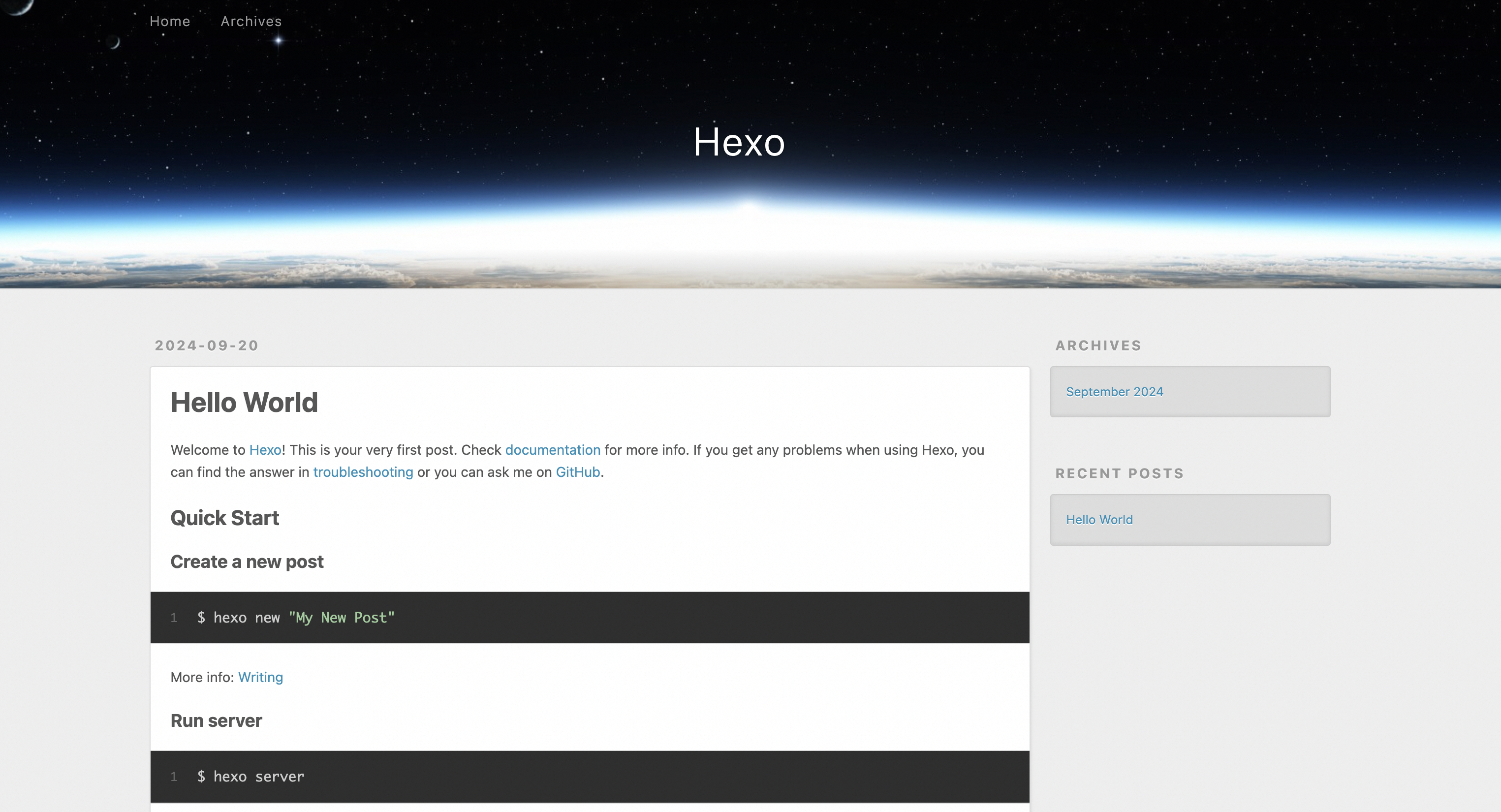1501x812 pixels.
Task: Click the hexo new "My New Post" code block
Action: coord(589,618)
